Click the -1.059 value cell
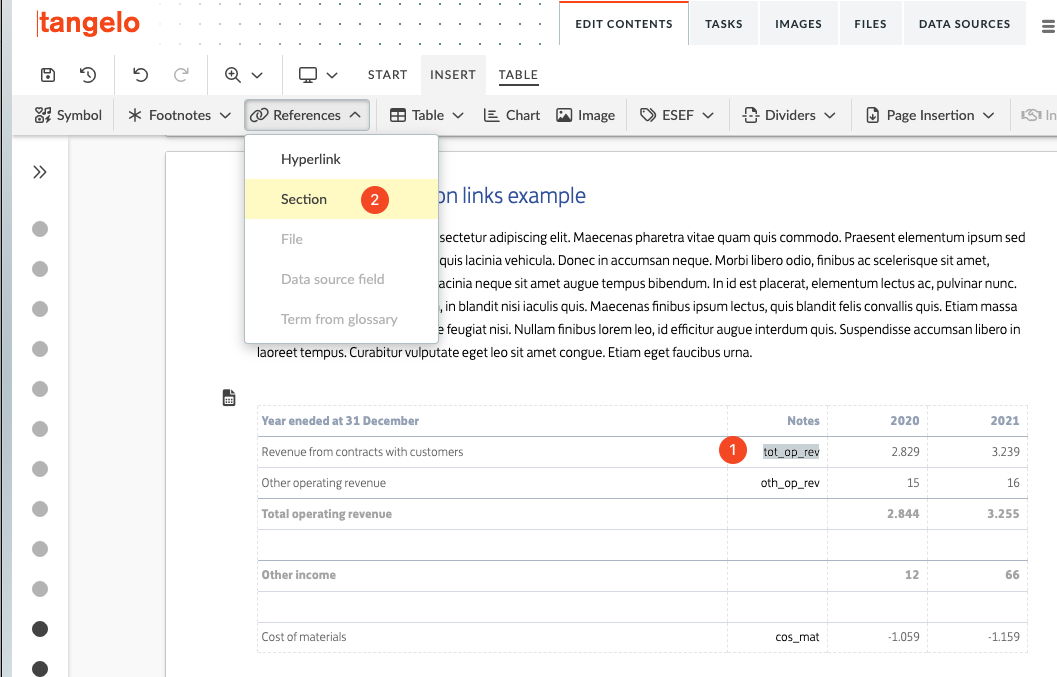The height and width of the screenshot is (677, 1057). click(x=877, y=637)
